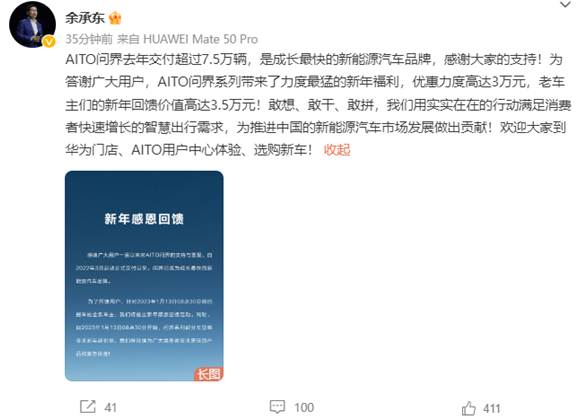Viewport: 587px width, 418px height.
Task: Click the repost count 41
Action: pyautogui.click(x=110, y=407)
